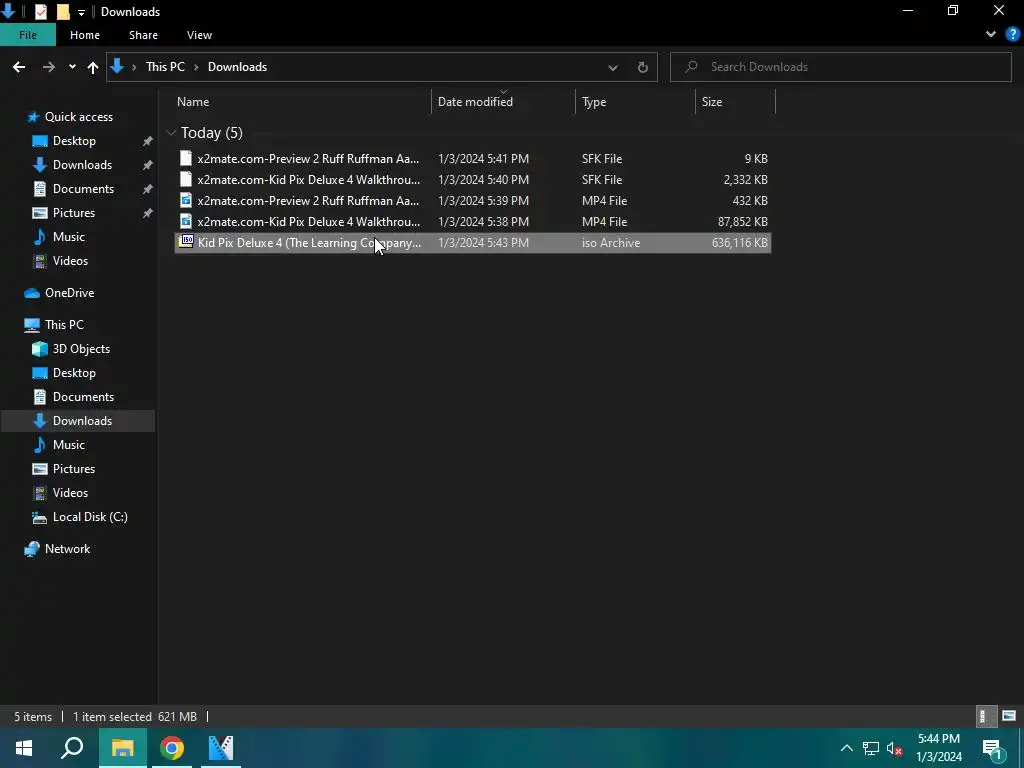Click the iso archive file icon

(186, 242)
